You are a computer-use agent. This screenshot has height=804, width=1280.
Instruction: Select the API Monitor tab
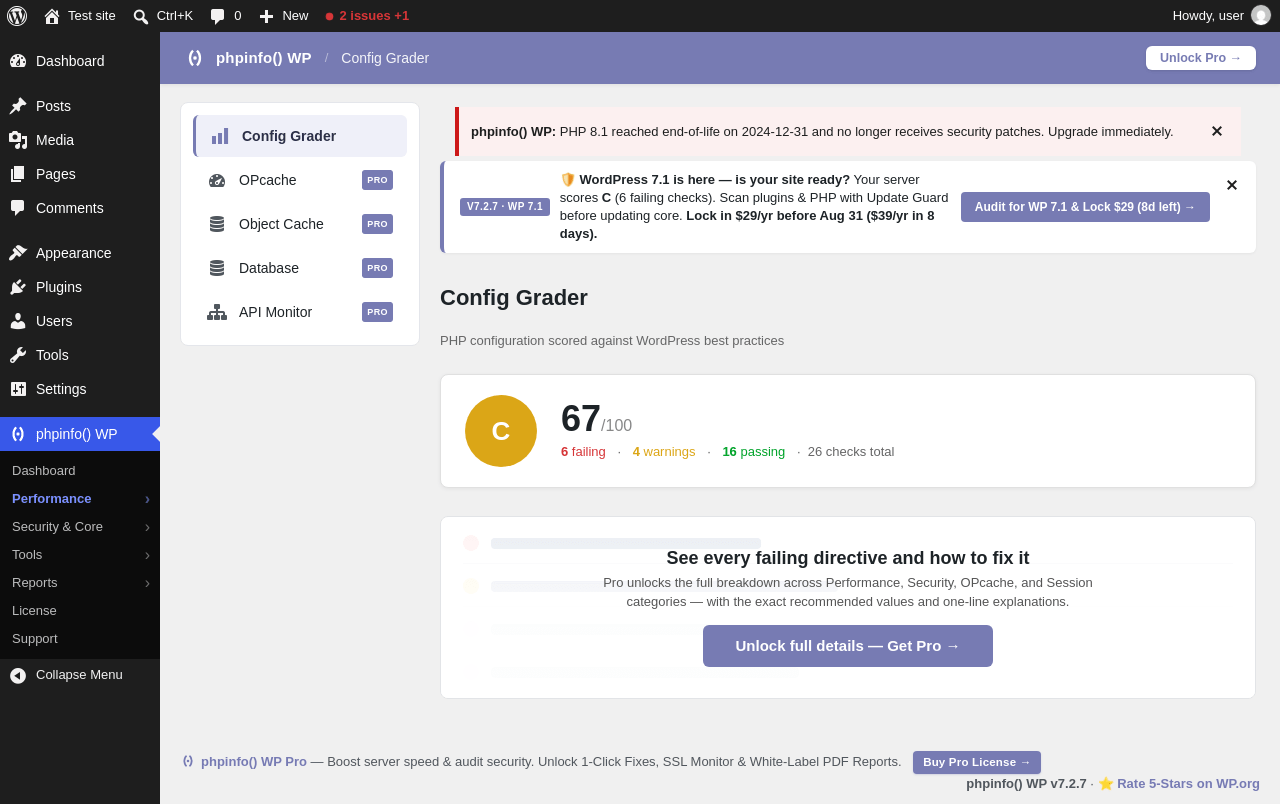coord(300,312)
